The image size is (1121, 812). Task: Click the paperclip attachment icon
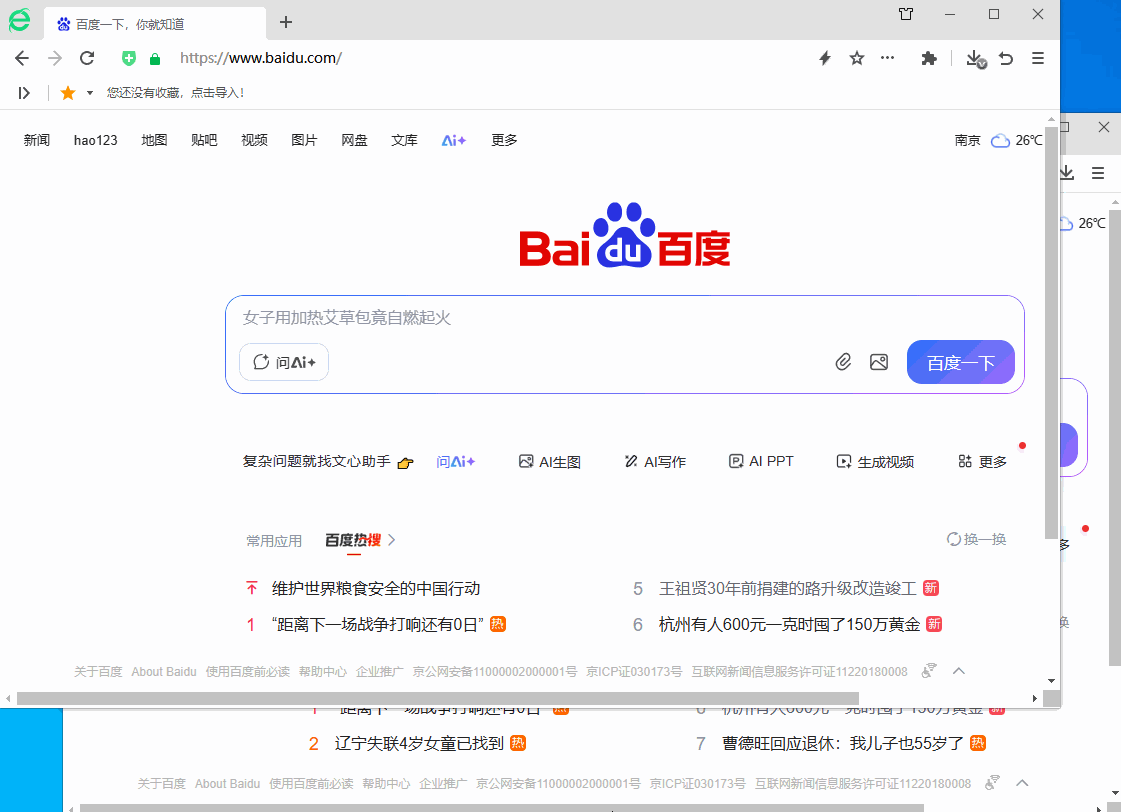843,362
